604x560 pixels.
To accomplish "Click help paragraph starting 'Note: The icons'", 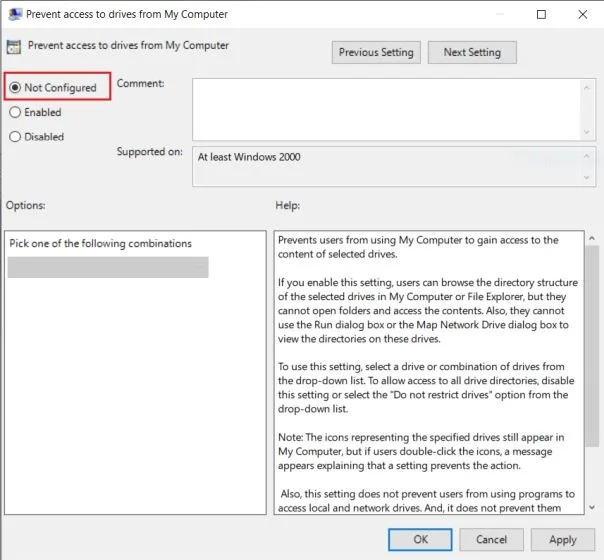I will pos(421,451).
